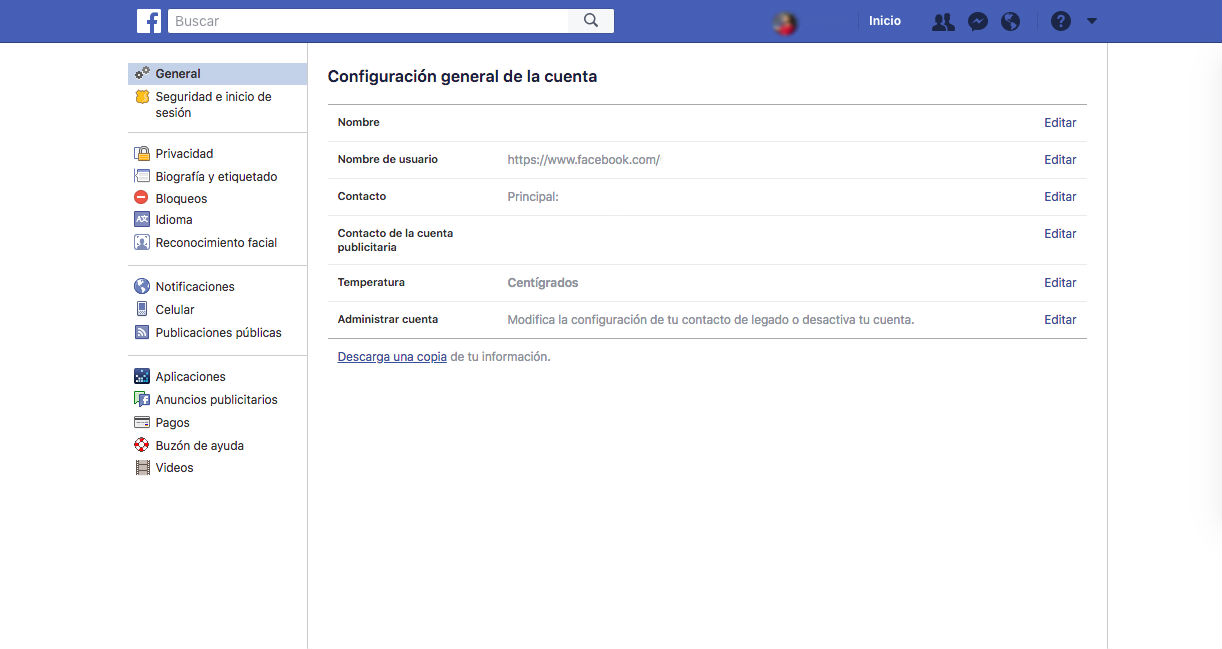Select General settings menu item
Image resolution: width=1222 pixels, height=649 pixels.
tap(217, 74)
